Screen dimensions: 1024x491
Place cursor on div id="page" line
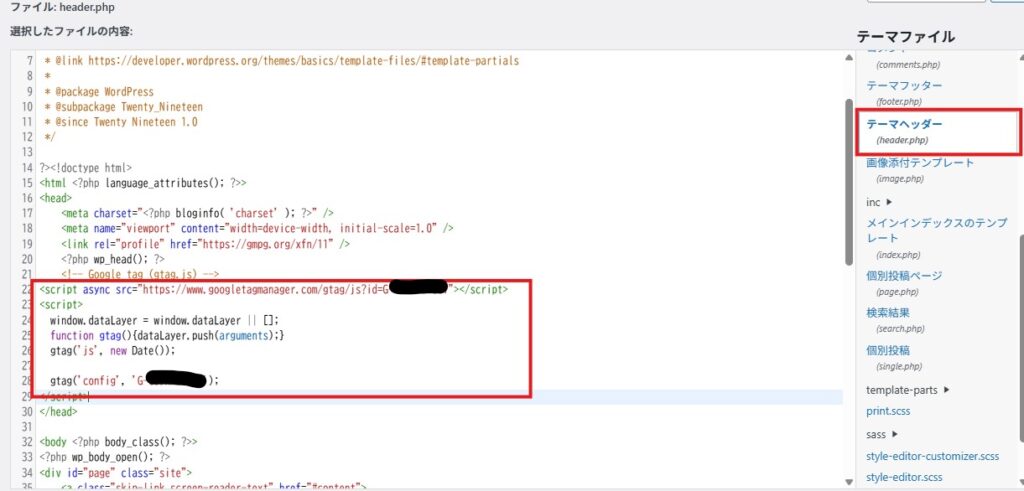pos(116,472)
